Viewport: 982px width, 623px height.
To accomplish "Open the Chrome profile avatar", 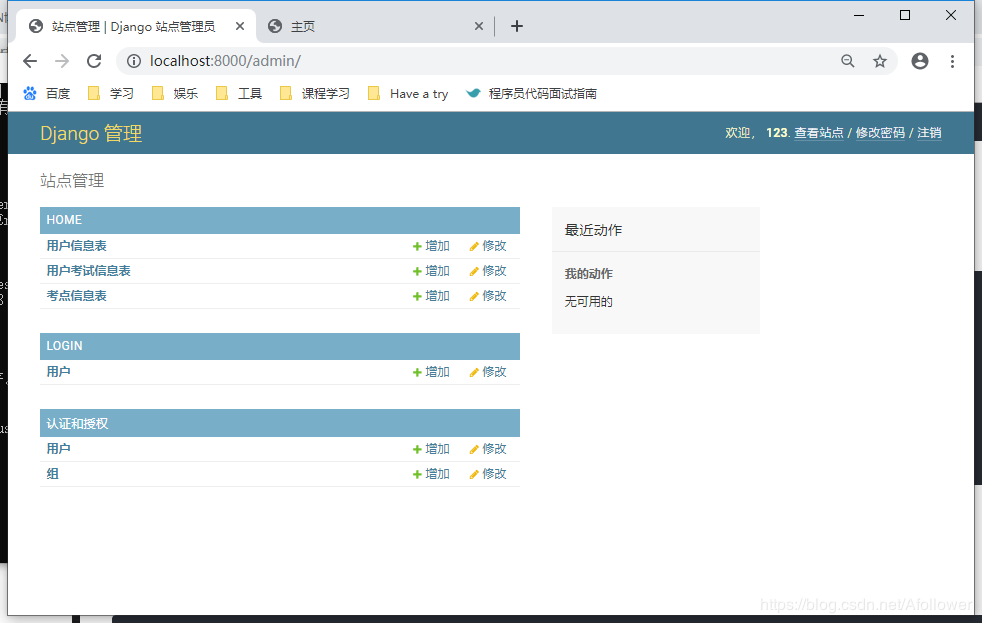I will tap(919, 61).
